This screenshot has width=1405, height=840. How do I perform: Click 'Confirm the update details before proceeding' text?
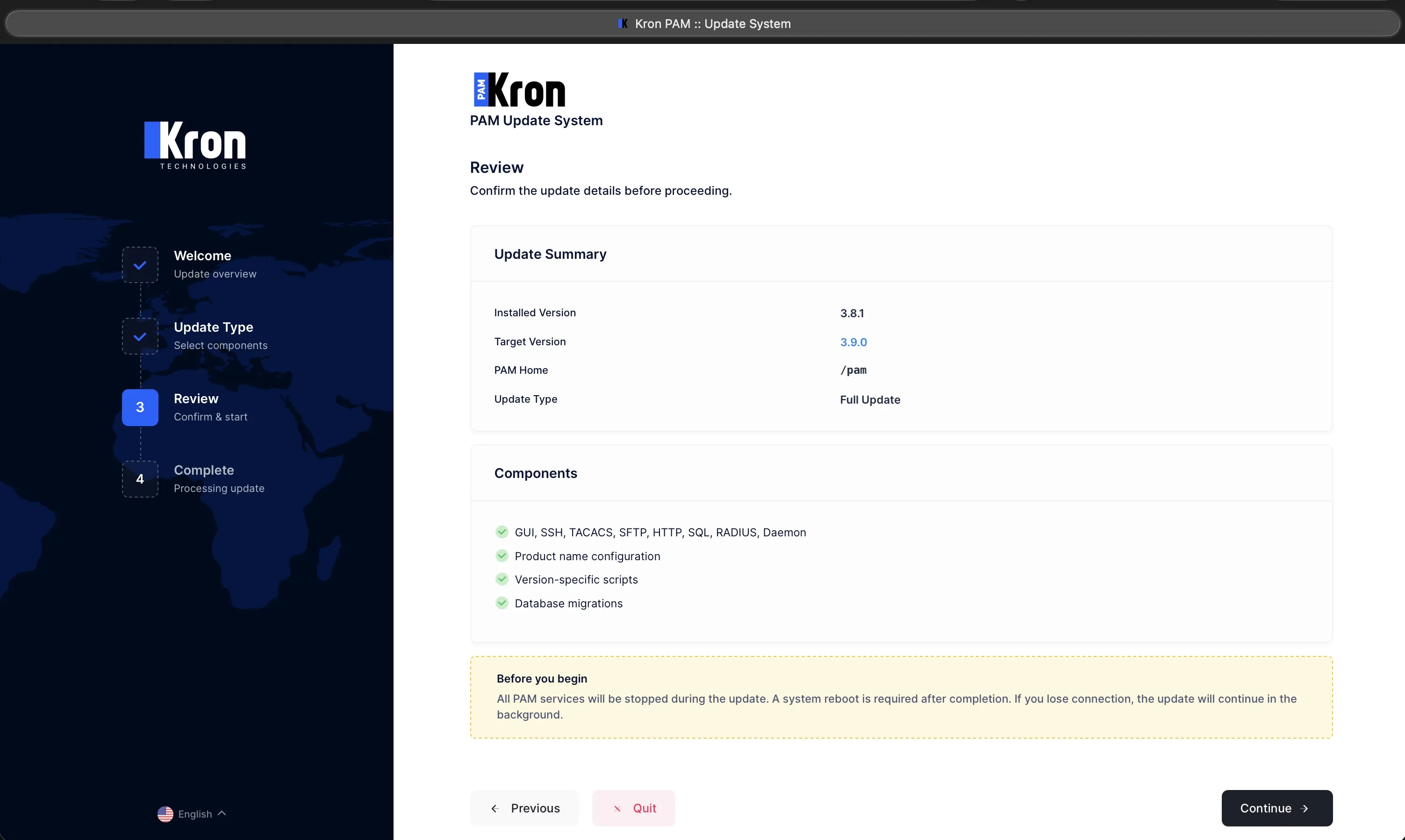point(601,191)
